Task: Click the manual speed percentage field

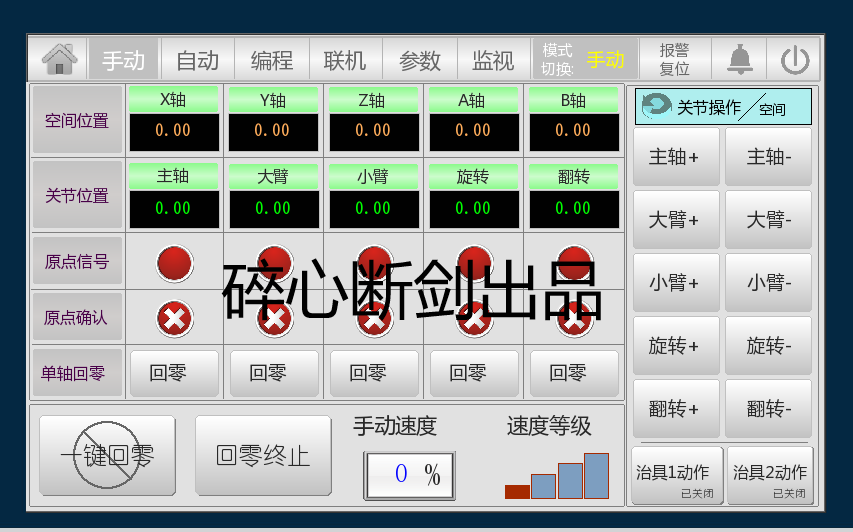Action: tap(408, 475)
